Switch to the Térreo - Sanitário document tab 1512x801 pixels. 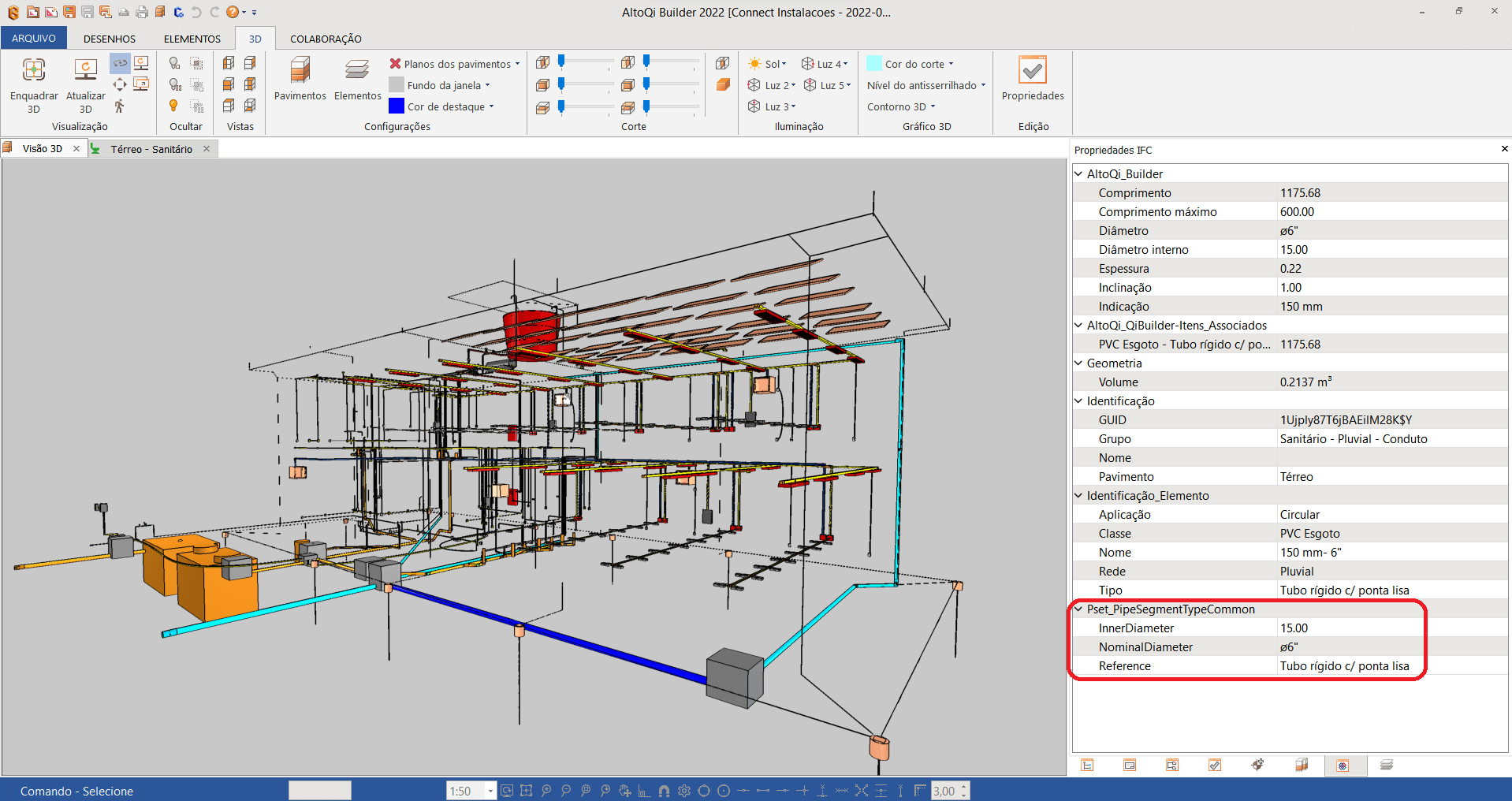[x=151, y=149]
